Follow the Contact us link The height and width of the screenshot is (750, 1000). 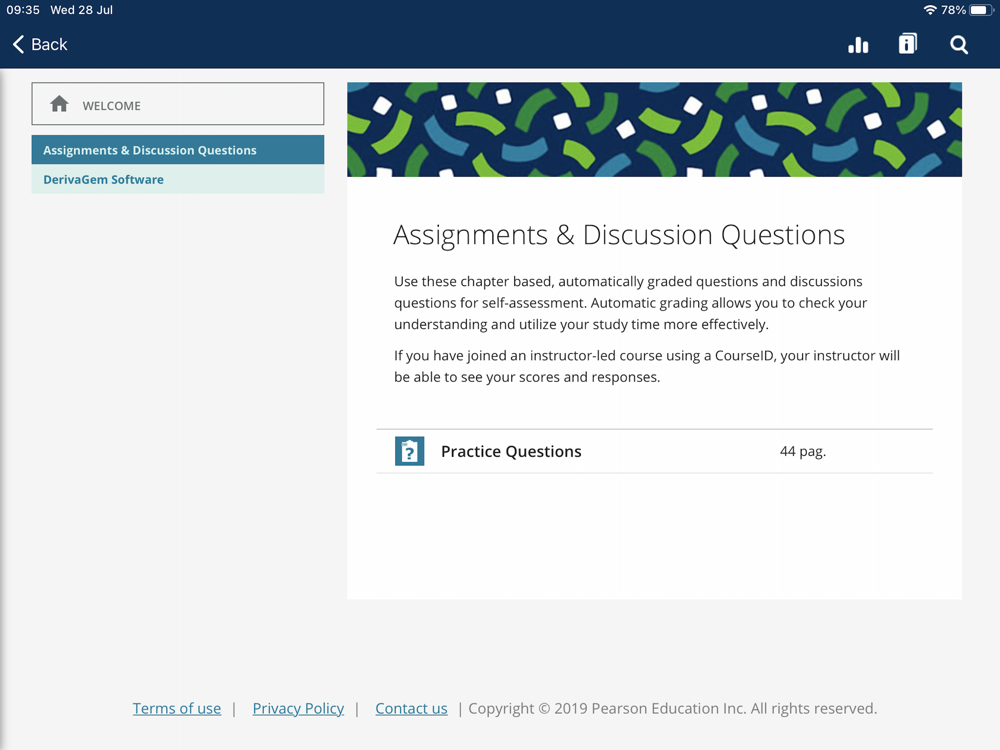411,708
